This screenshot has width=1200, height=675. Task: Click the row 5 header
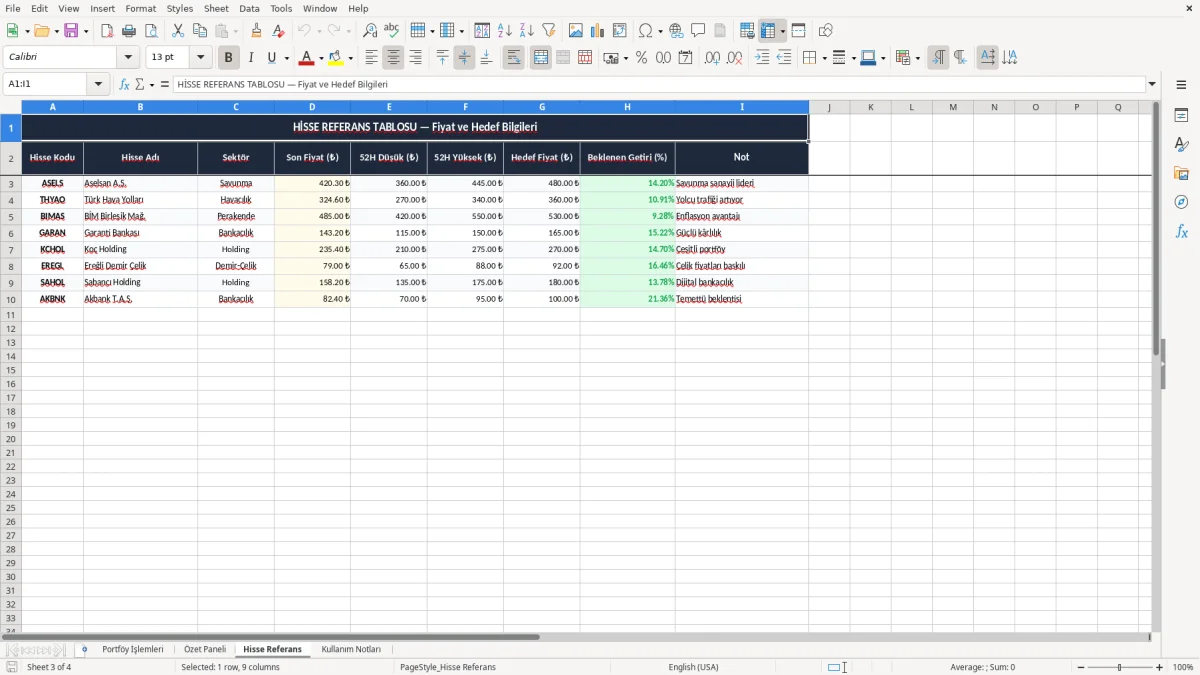coord(11,216)
